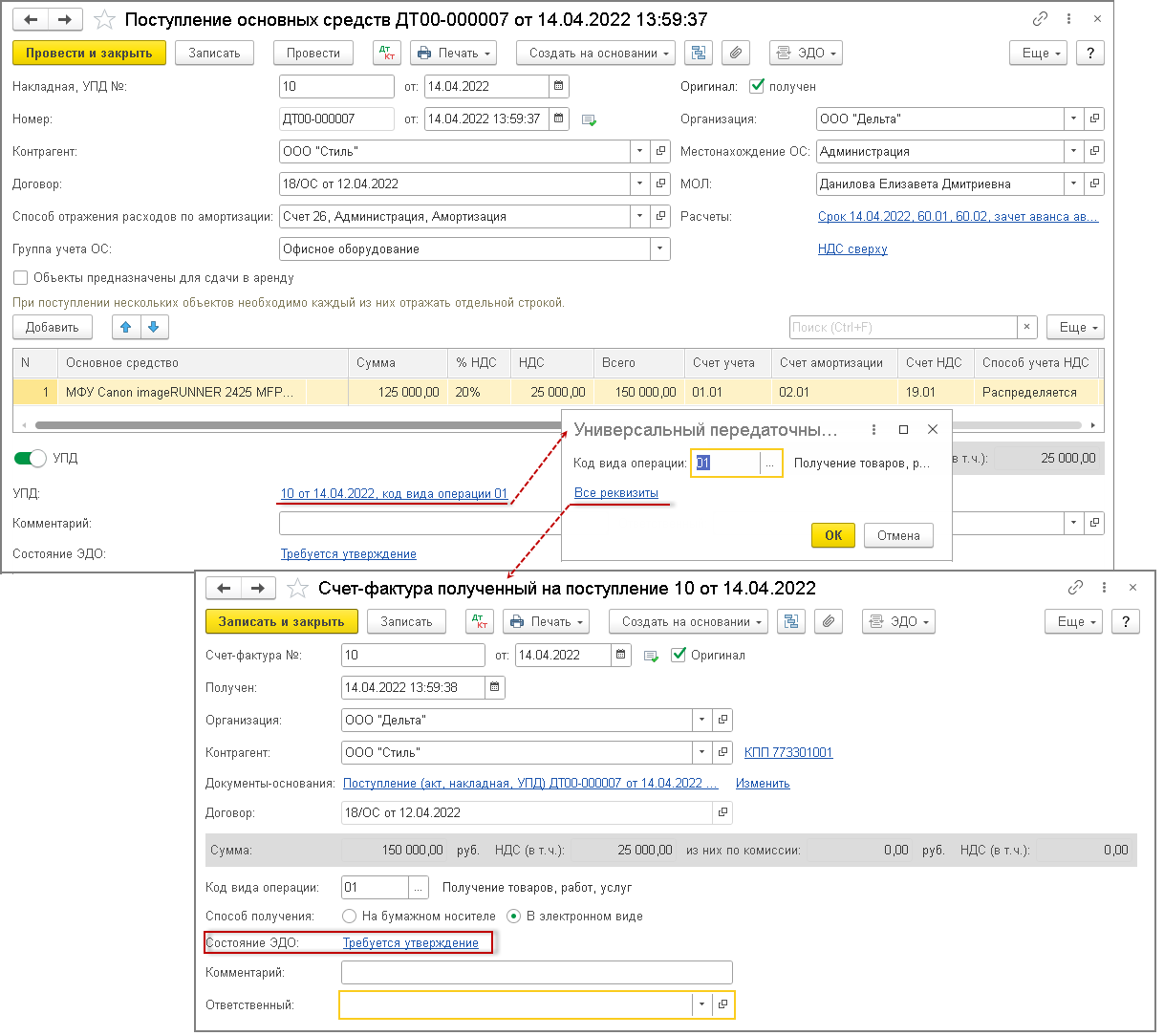The width and height of the screenshot is (1164, 1036).
Task: Open Все реквизиты link in УПД dialog
Action: (x=616, y=493)
